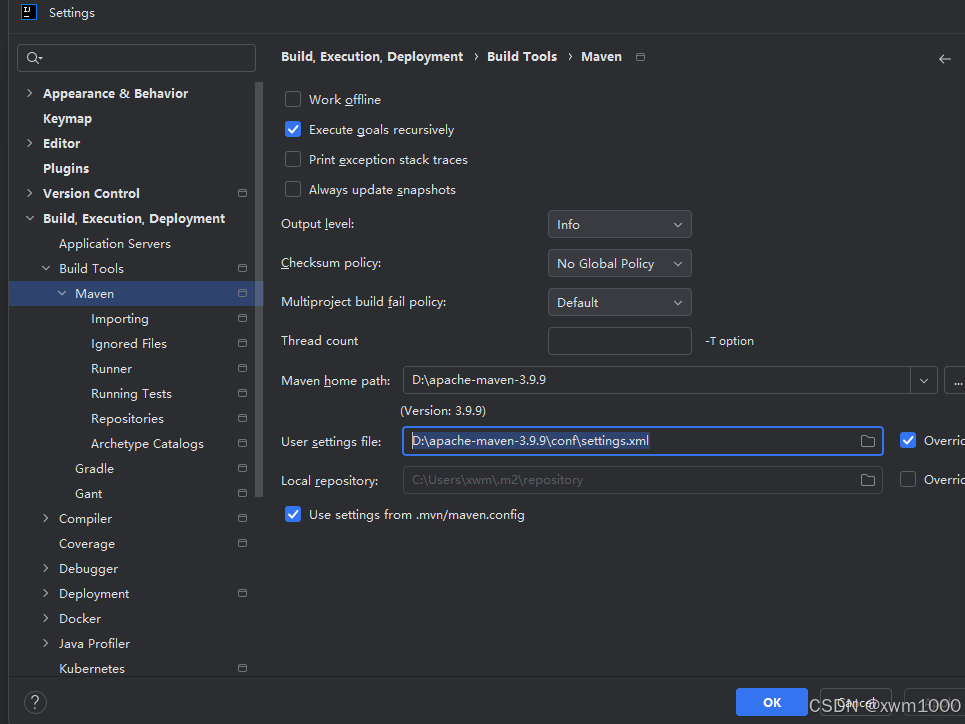The width and height of the screenshot is (965, 724).
Task: Open the Output level dropdown
Action: (619, 224)
